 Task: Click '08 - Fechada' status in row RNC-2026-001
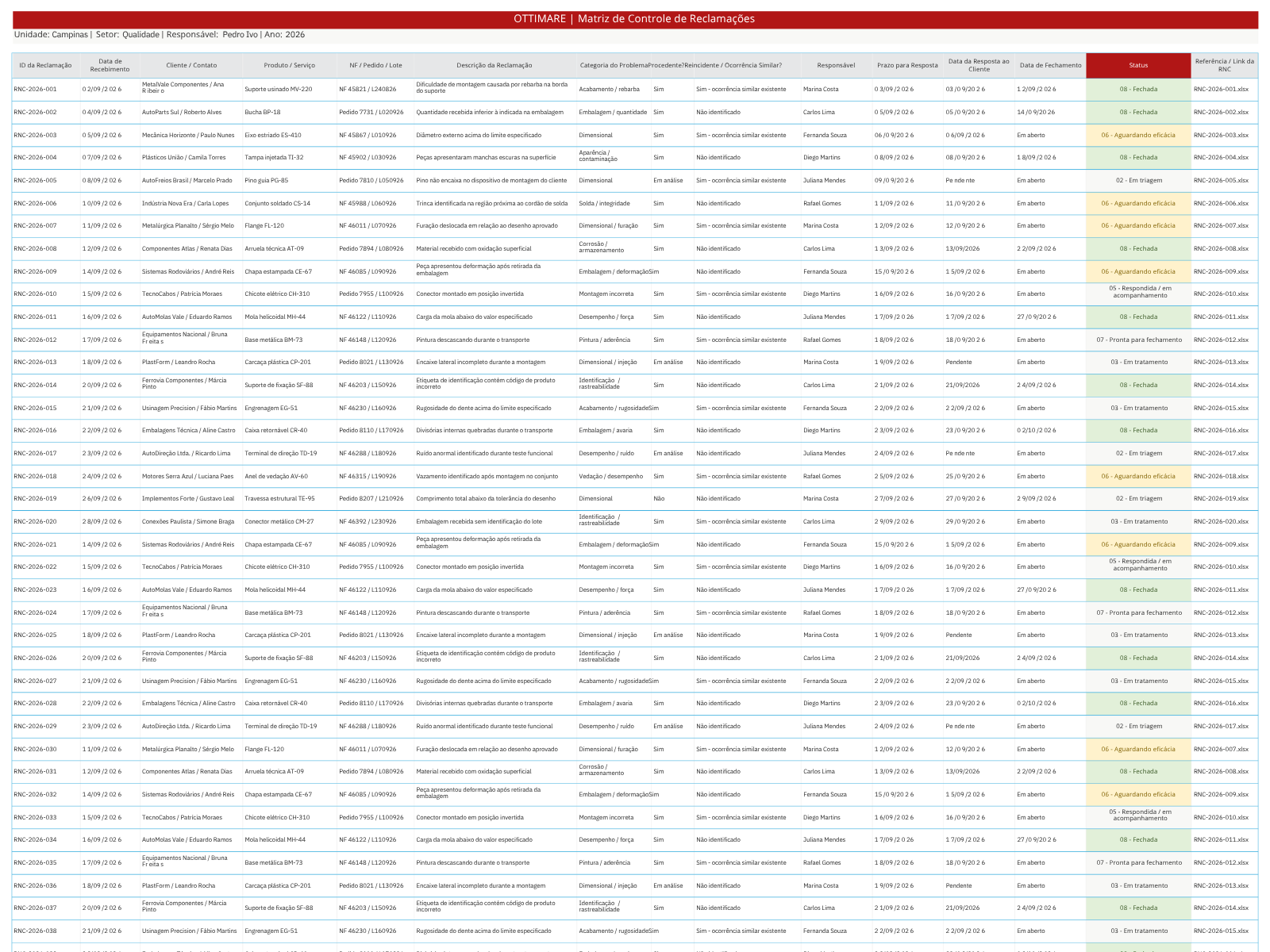1138,90
